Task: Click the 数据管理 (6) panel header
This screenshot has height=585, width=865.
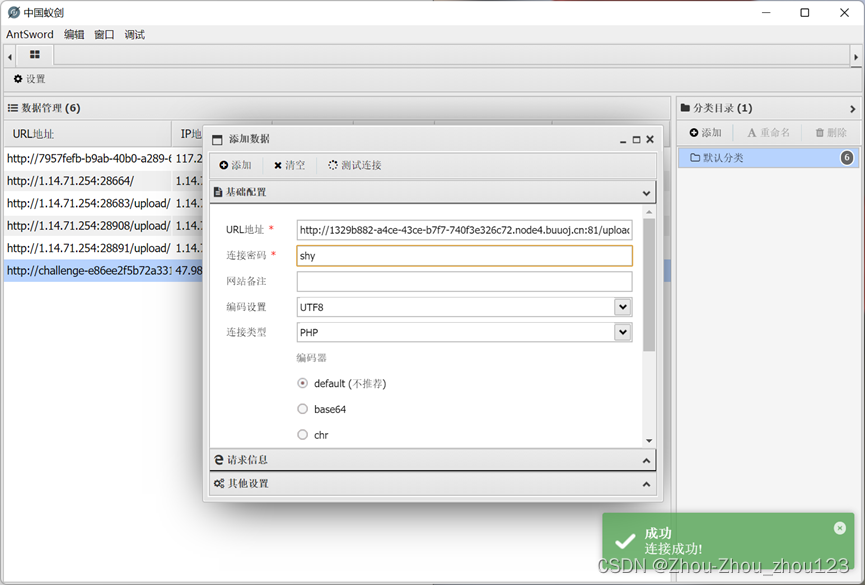Action: pyautogui.click(x=337, y=108)
